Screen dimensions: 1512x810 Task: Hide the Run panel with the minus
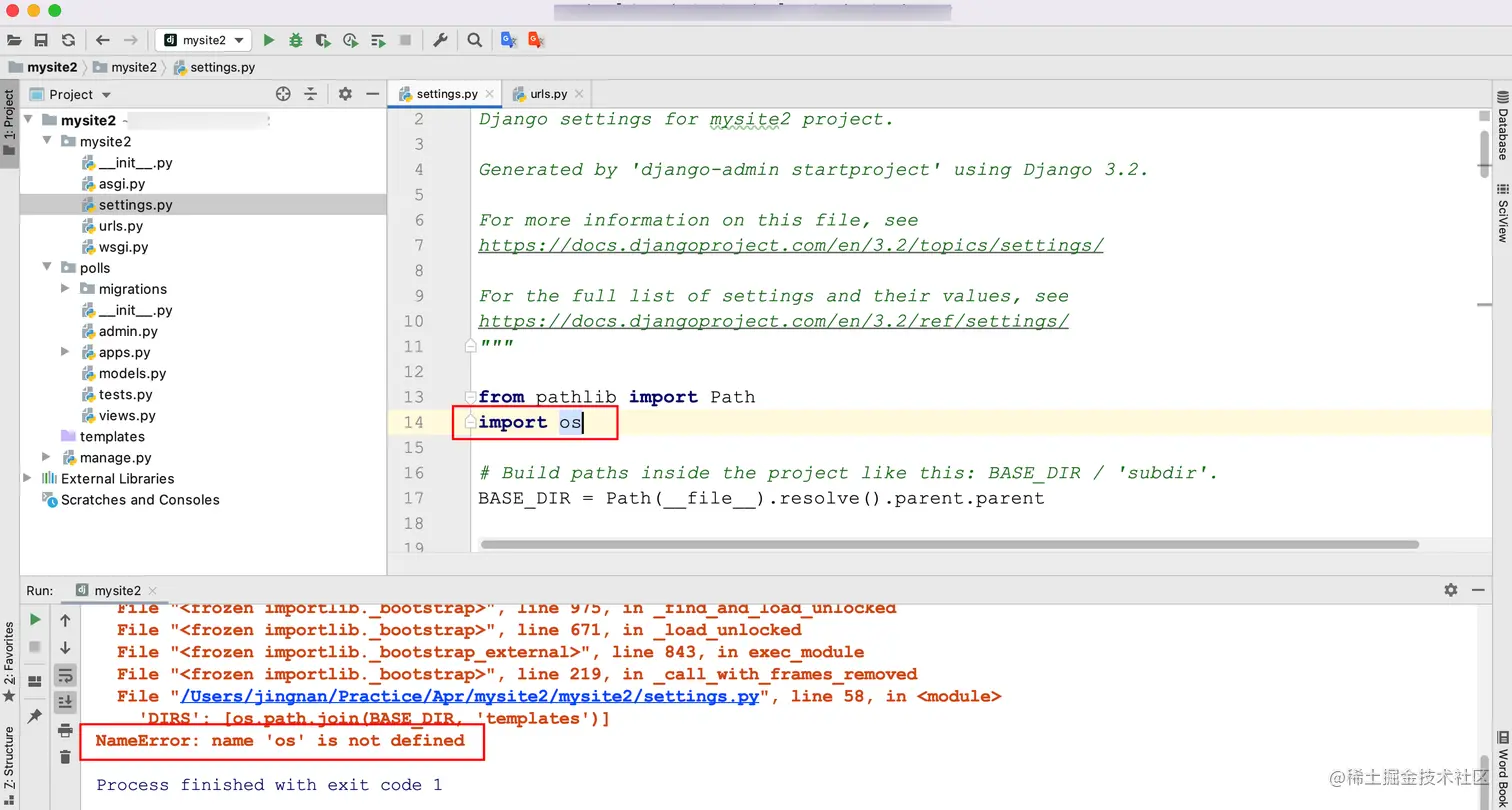point(1479,590)
